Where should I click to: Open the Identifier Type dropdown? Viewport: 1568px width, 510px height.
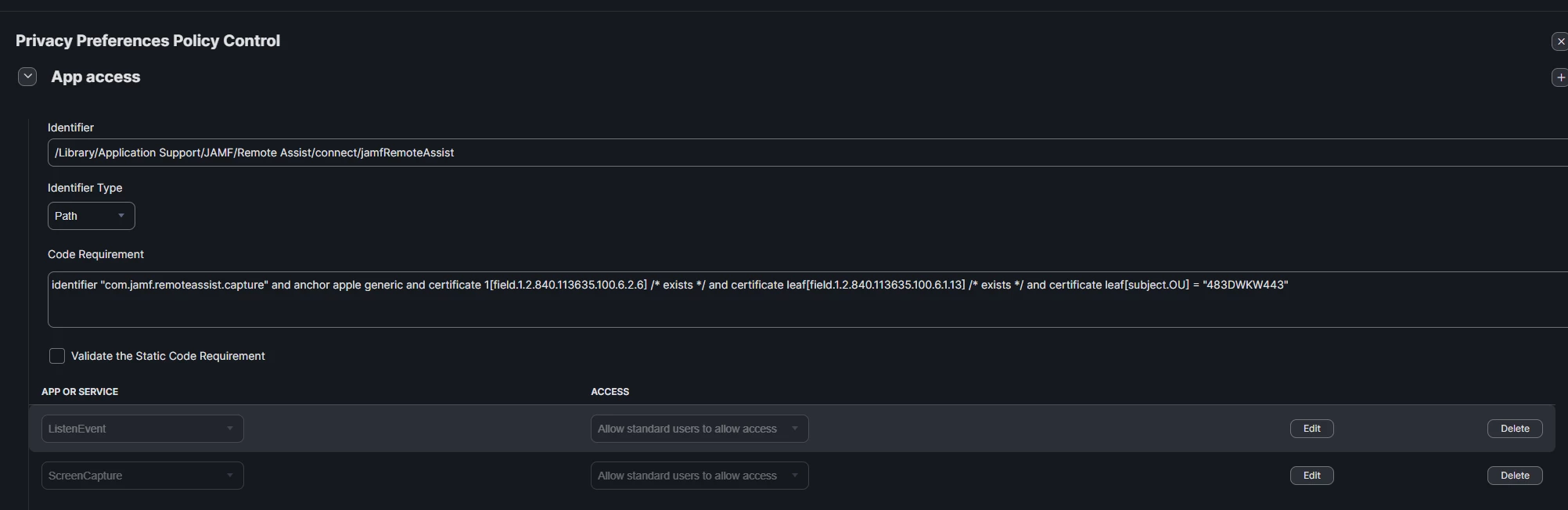[92, 216]
